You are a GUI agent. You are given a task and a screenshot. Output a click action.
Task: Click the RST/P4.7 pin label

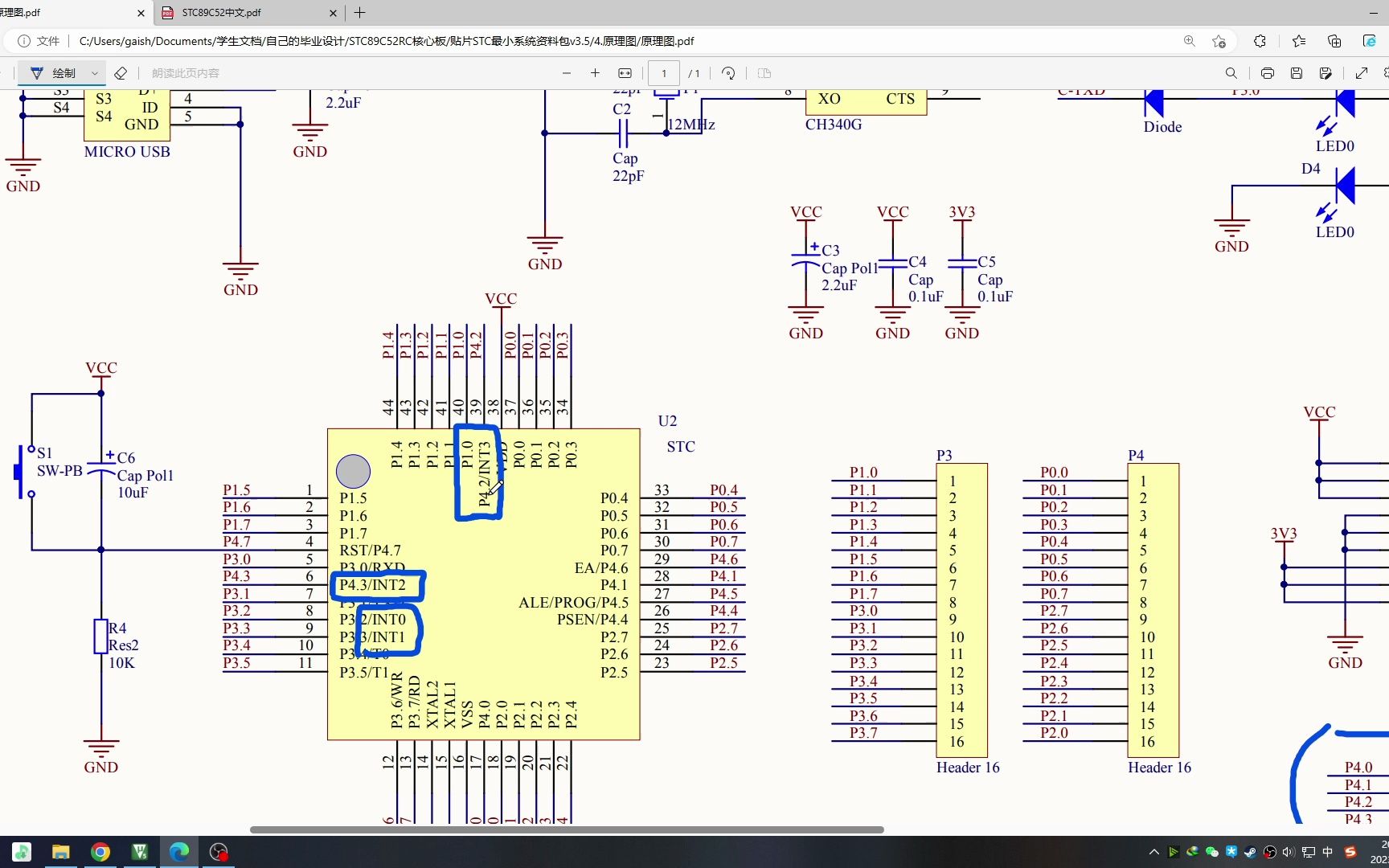370,551
